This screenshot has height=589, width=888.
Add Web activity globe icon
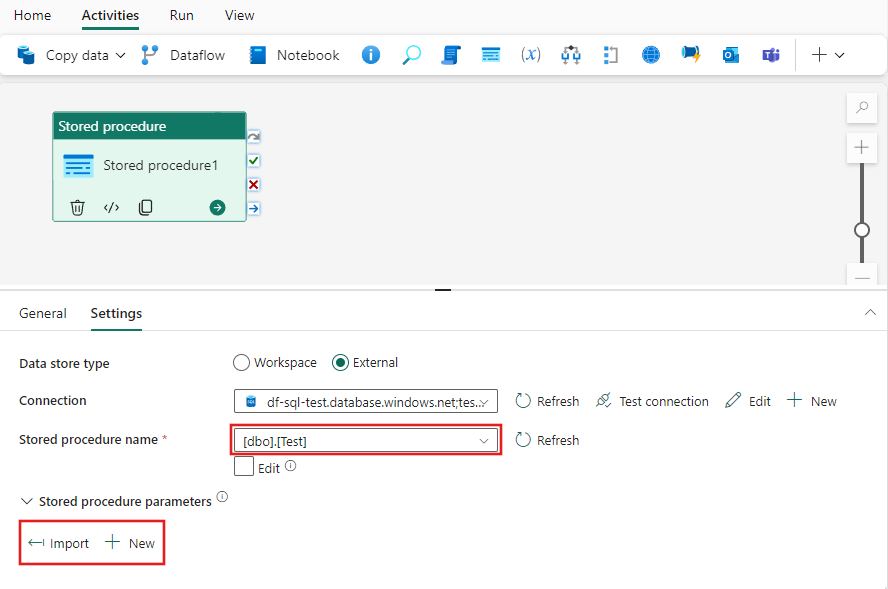pyautogui.click(x=651, y=55)
